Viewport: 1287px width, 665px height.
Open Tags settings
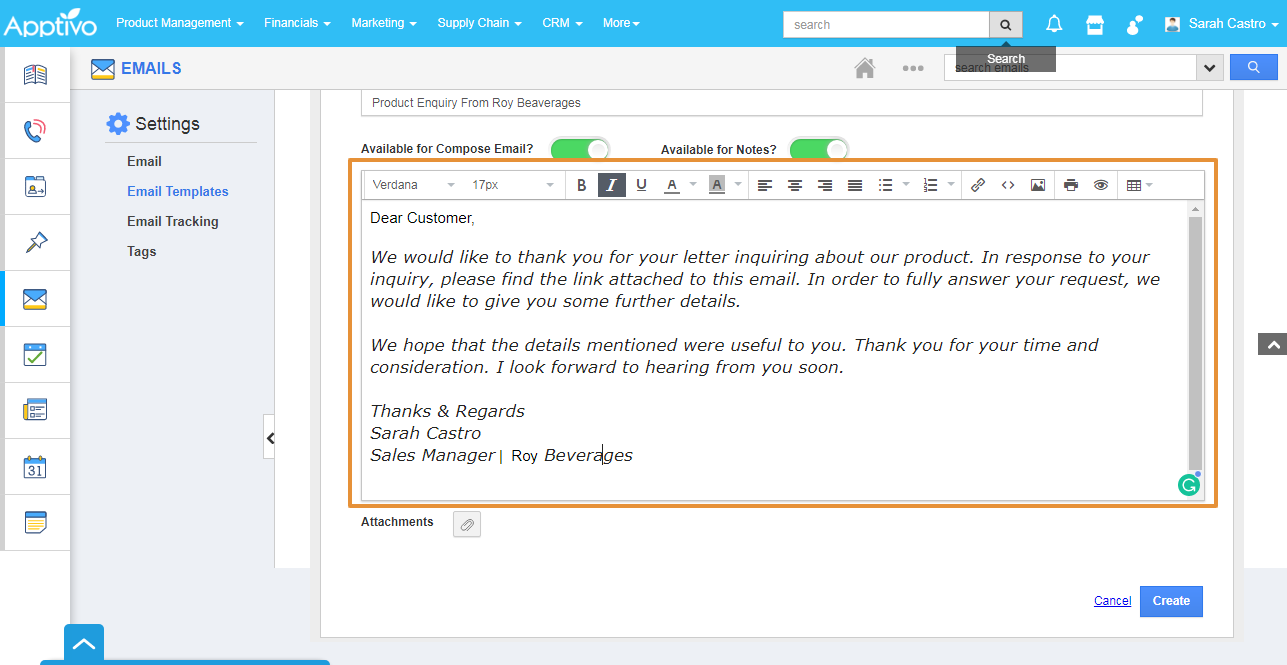pyautogui.click(x=141, y=251)
